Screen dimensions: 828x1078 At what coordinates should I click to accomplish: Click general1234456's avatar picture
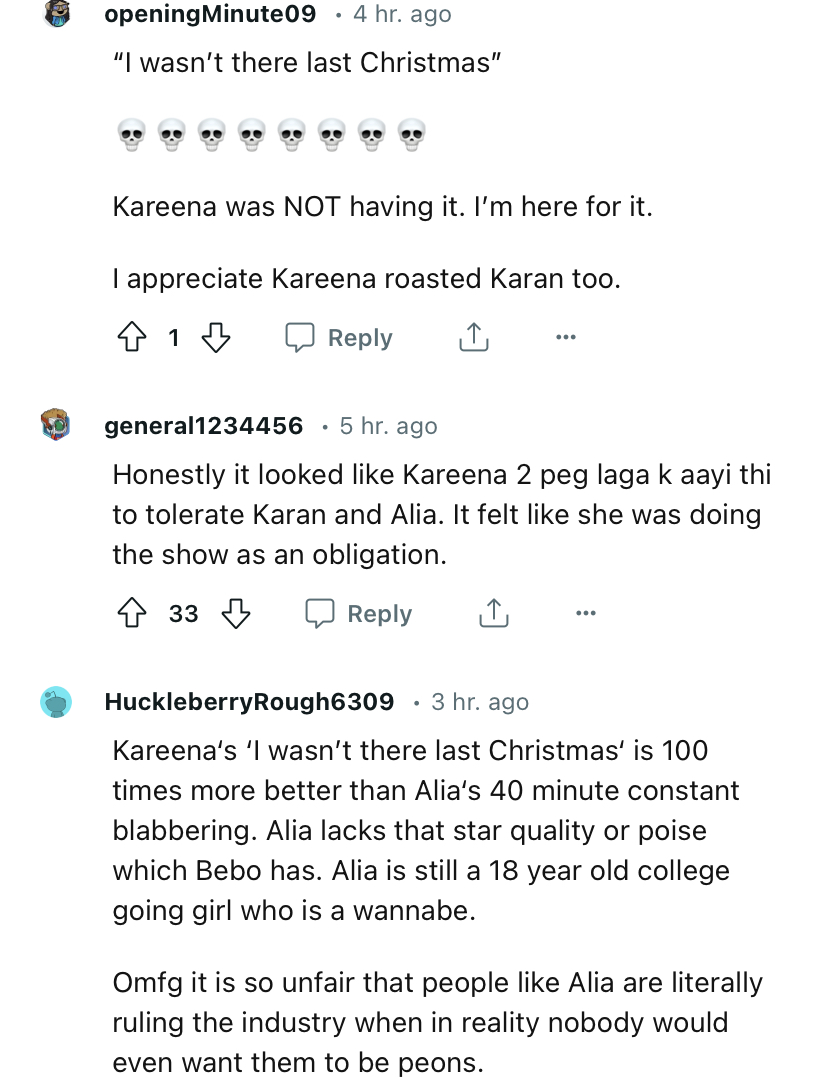click(x=57, y=425)
